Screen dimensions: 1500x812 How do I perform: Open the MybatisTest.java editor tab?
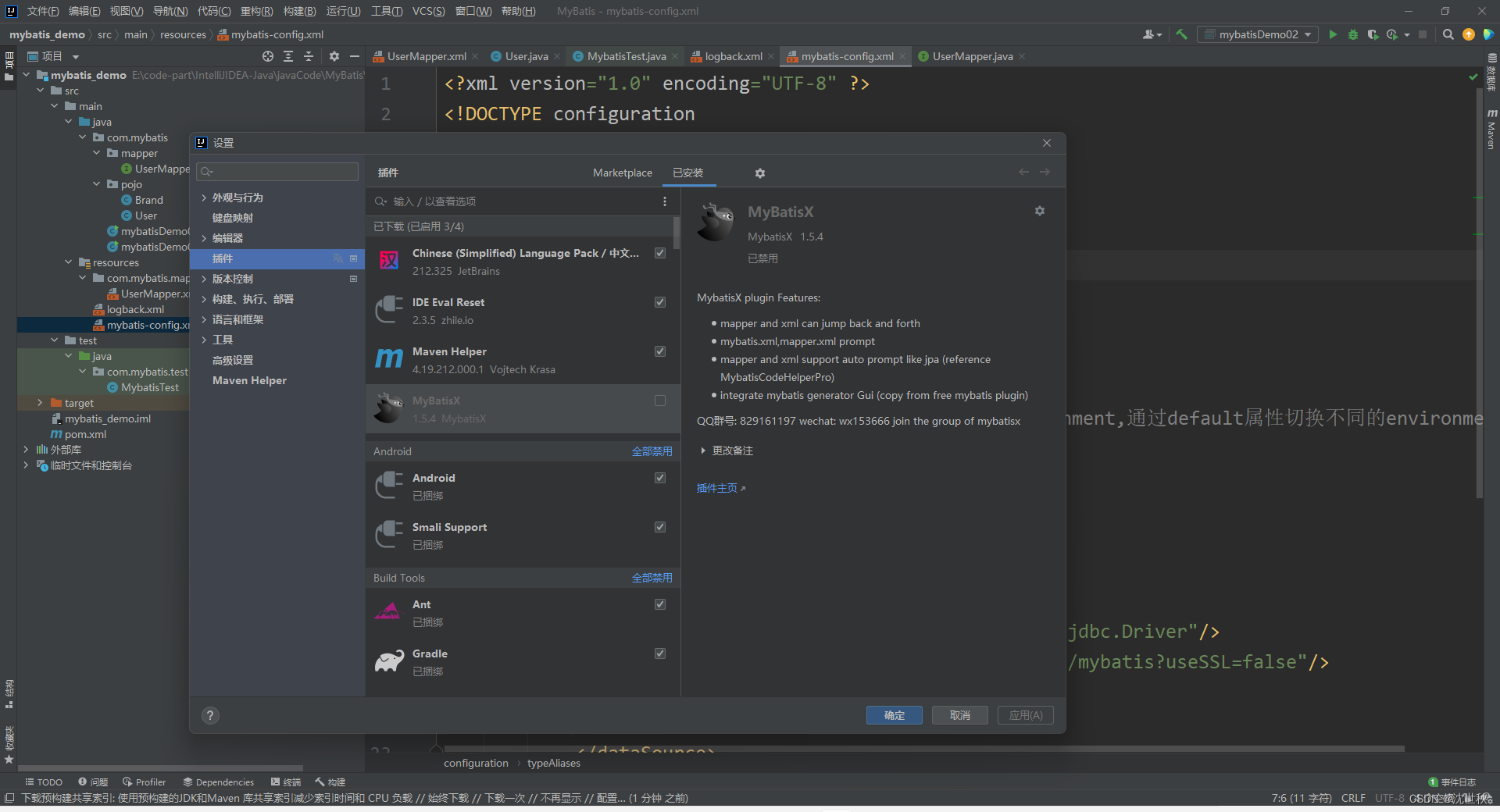click(x=627, y=56)
